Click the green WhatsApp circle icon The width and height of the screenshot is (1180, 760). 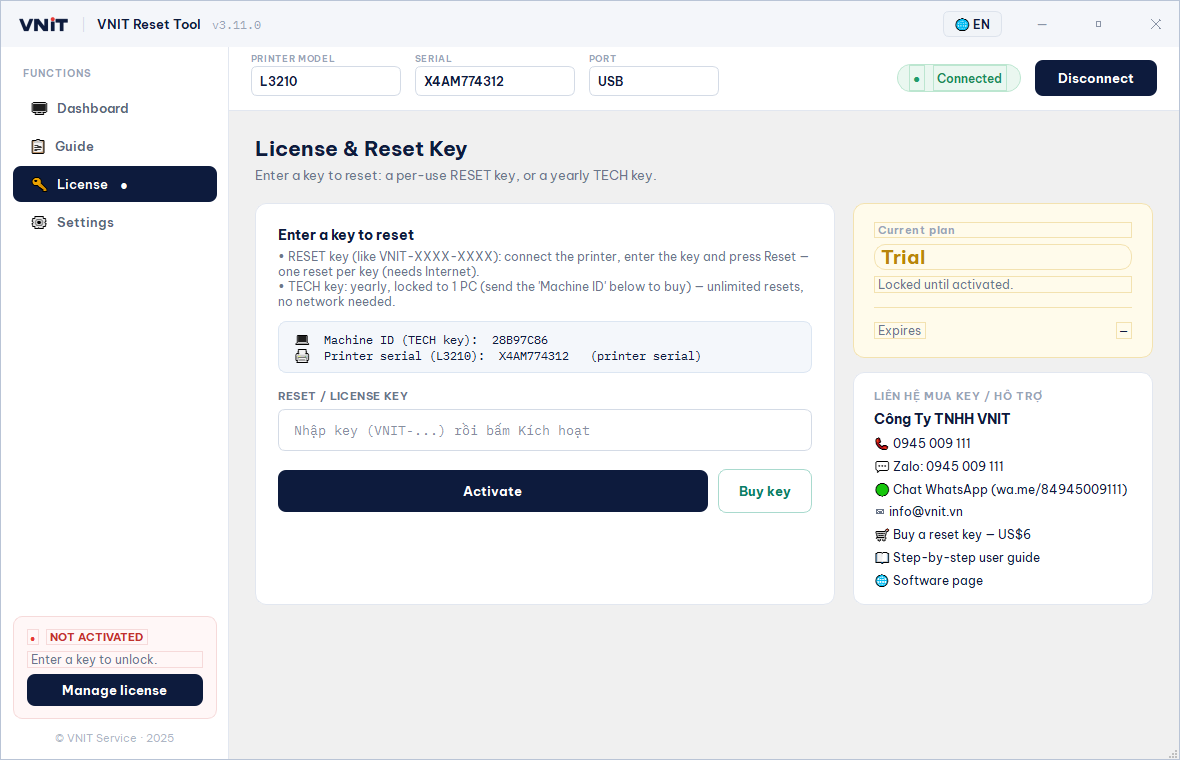pos(882,490)
